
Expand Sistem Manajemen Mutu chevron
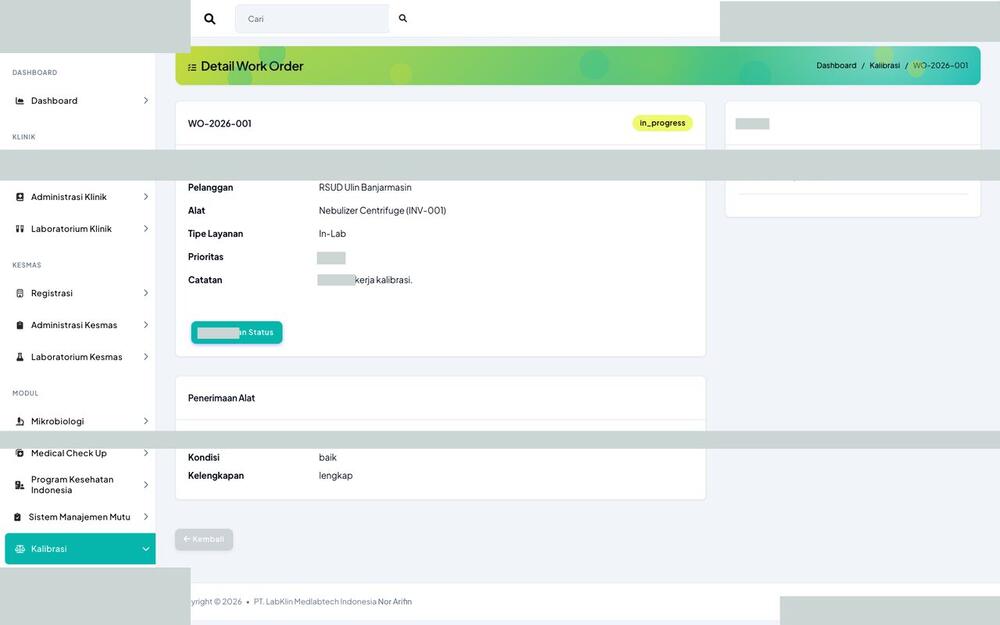point(146,517)
